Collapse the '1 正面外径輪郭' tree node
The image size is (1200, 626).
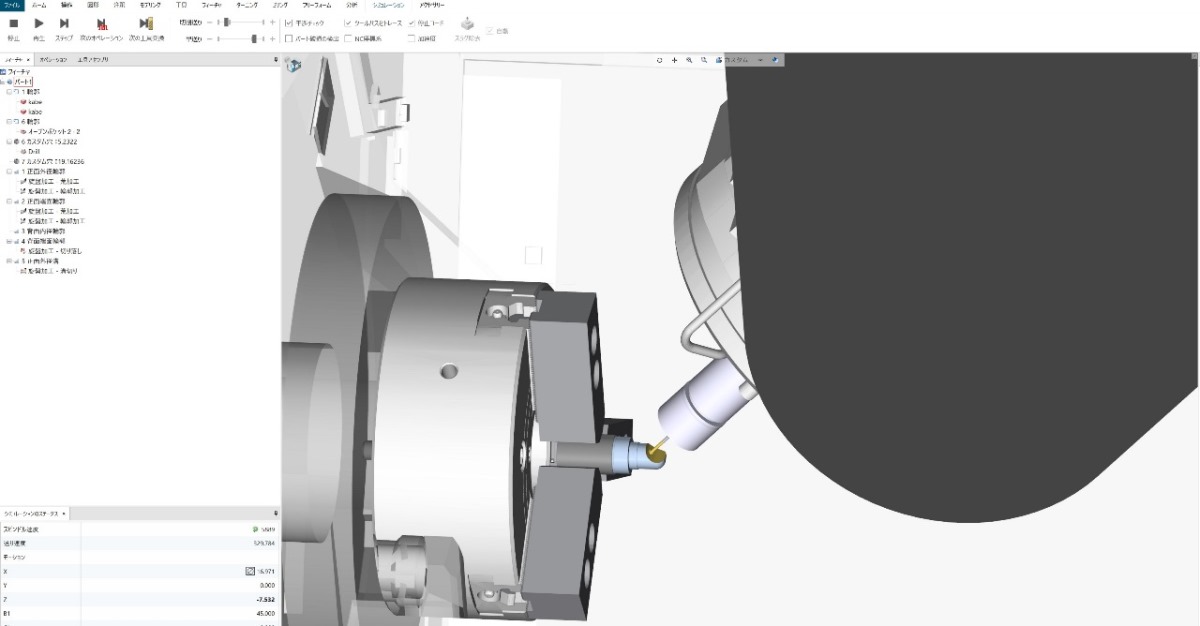pyautogui.click(x=9, y=171)
